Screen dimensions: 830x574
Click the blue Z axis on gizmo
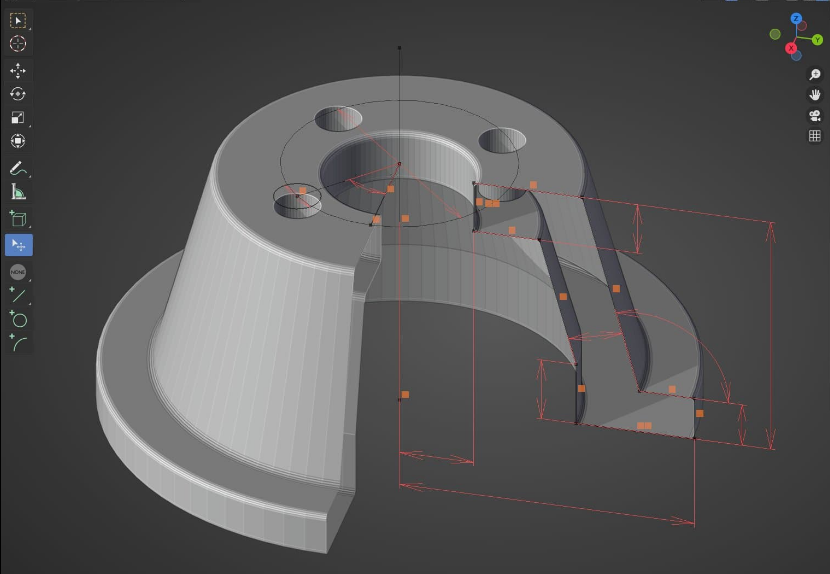tap(796, 19)
